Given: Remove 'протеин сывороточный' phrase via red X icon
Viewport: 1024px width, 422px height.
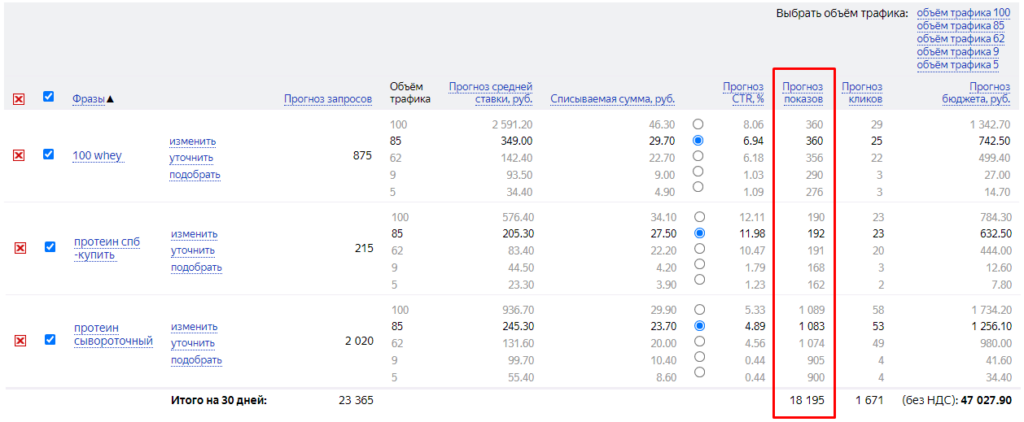Looking at the screenshot, I should [x=18, y=341].
